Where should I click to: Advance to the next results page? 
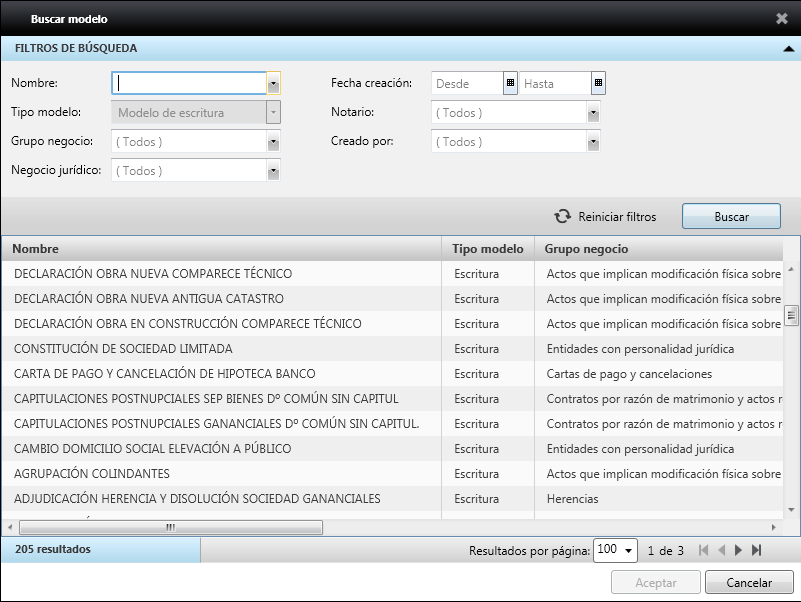click(x=739, y=549)
